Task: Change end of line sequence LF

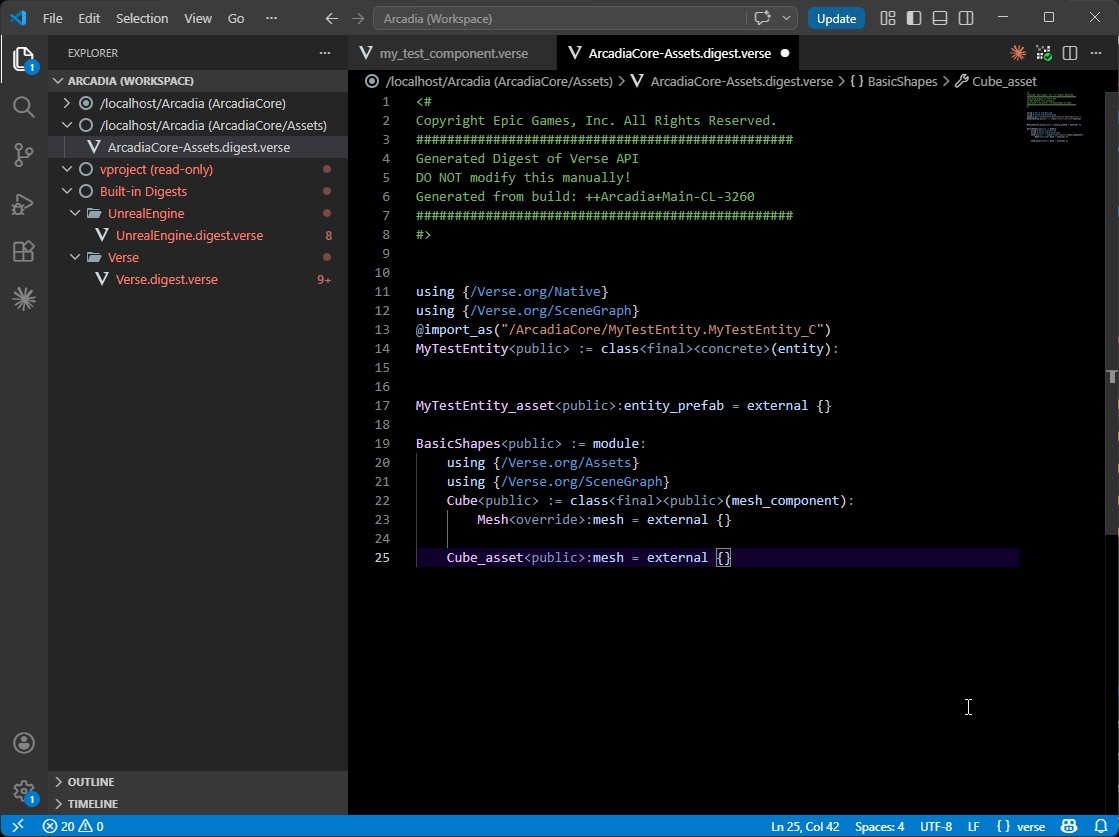Action: (x=973, y=826)
